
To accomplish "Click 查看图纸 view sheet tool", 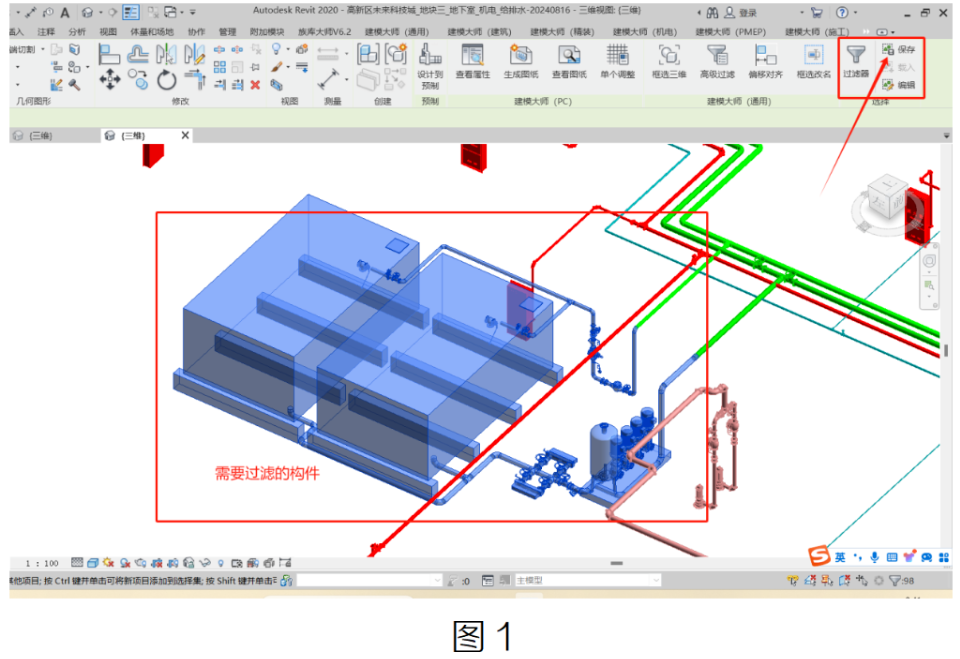I will click(x=569, y=62).
